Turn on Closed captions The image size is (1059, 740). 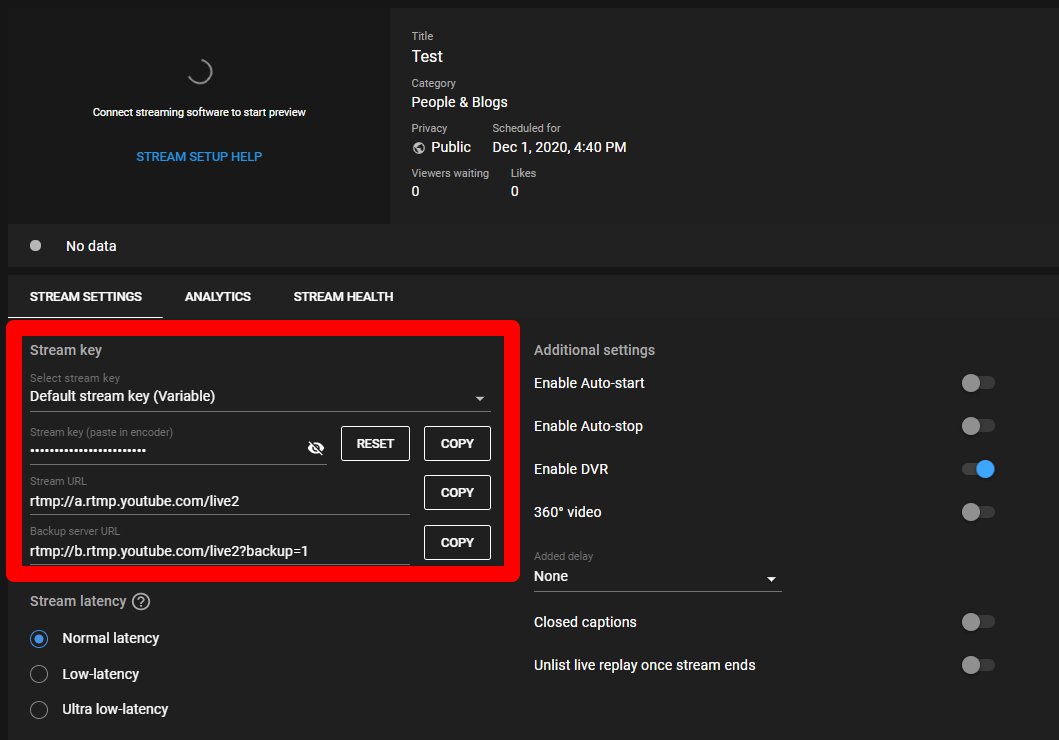(x=977, y=622)
